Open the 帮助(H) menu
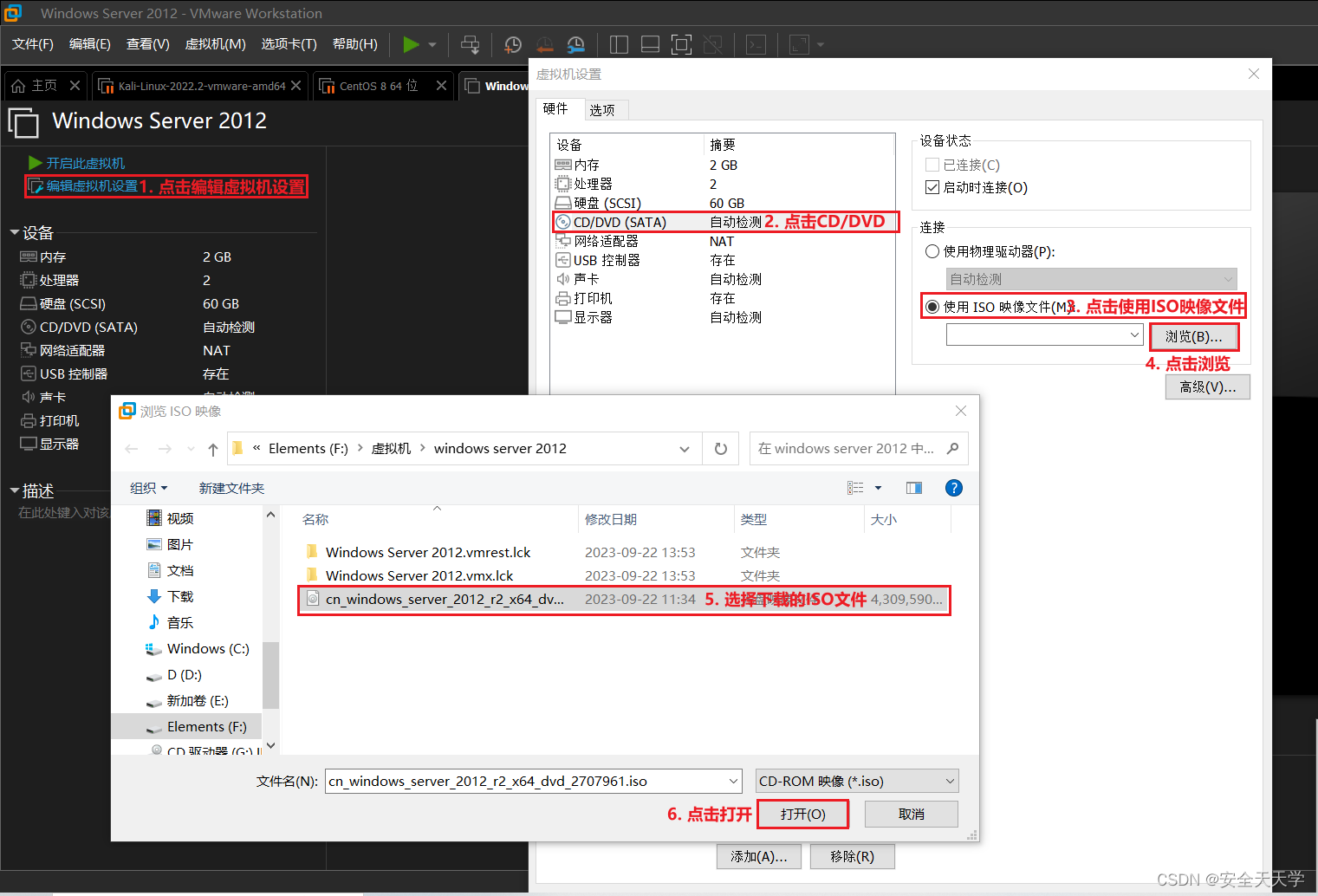 pyautogui.click(x=355, y=44)
